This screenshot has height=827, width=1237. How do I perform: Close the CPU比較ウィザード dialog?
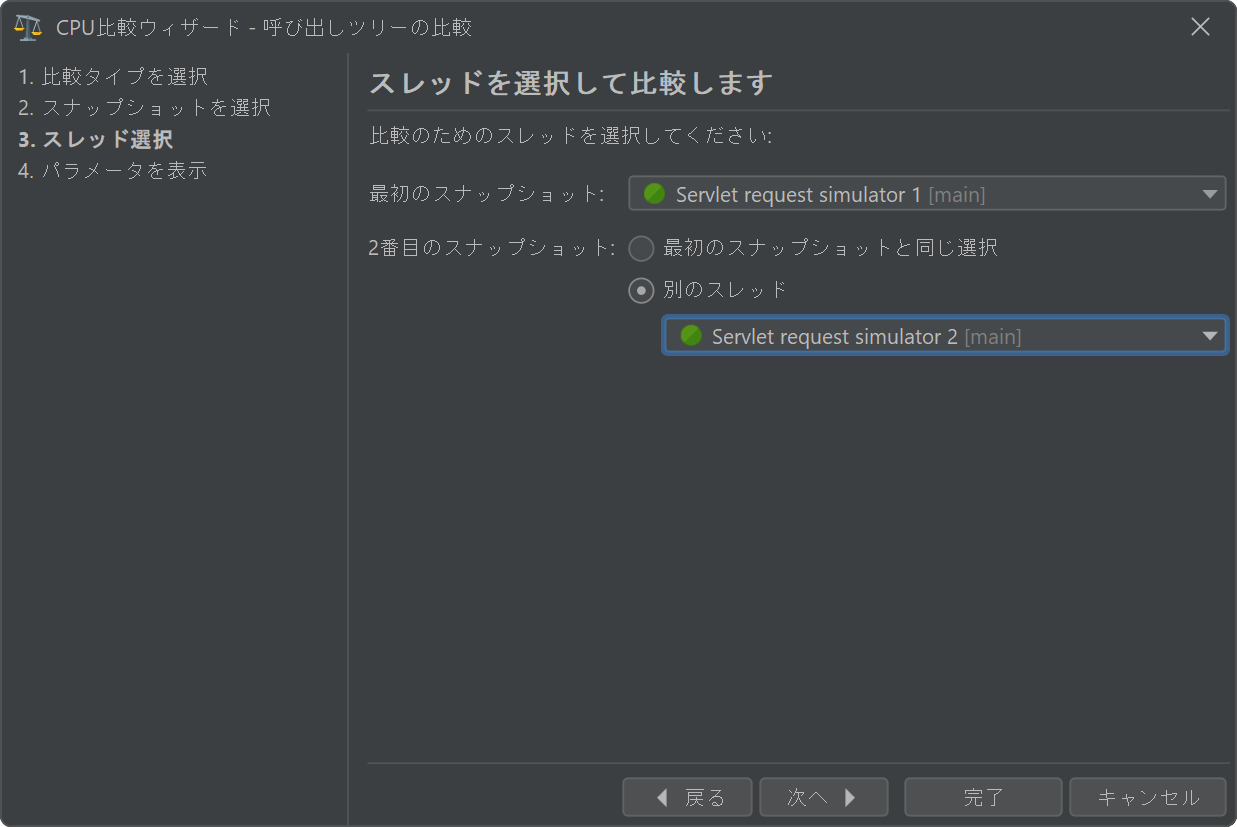[1200, 27]
